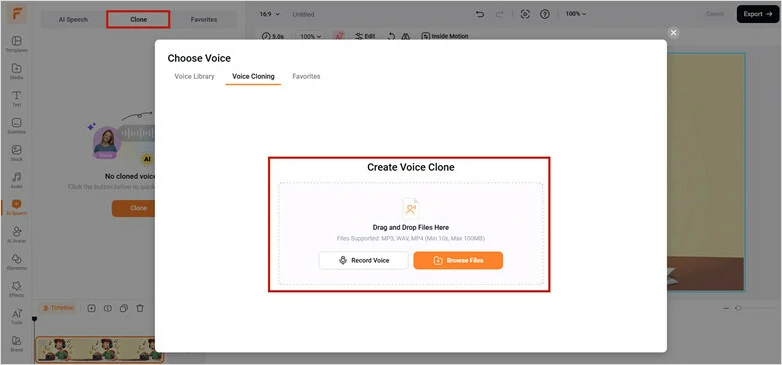Click the timeline zoom slider handle
The image size is (782, 365).
[x=738, y=308]
